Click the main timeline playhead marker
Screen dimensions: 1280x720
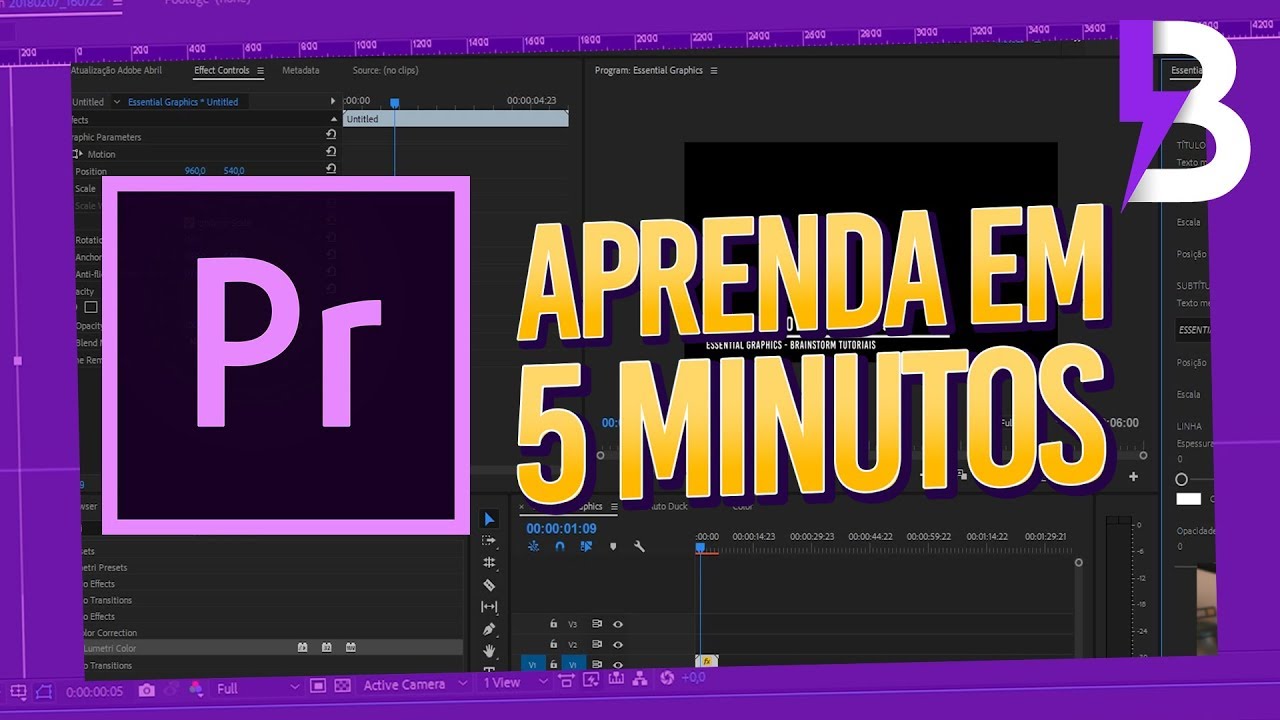[x=700, y=547]
